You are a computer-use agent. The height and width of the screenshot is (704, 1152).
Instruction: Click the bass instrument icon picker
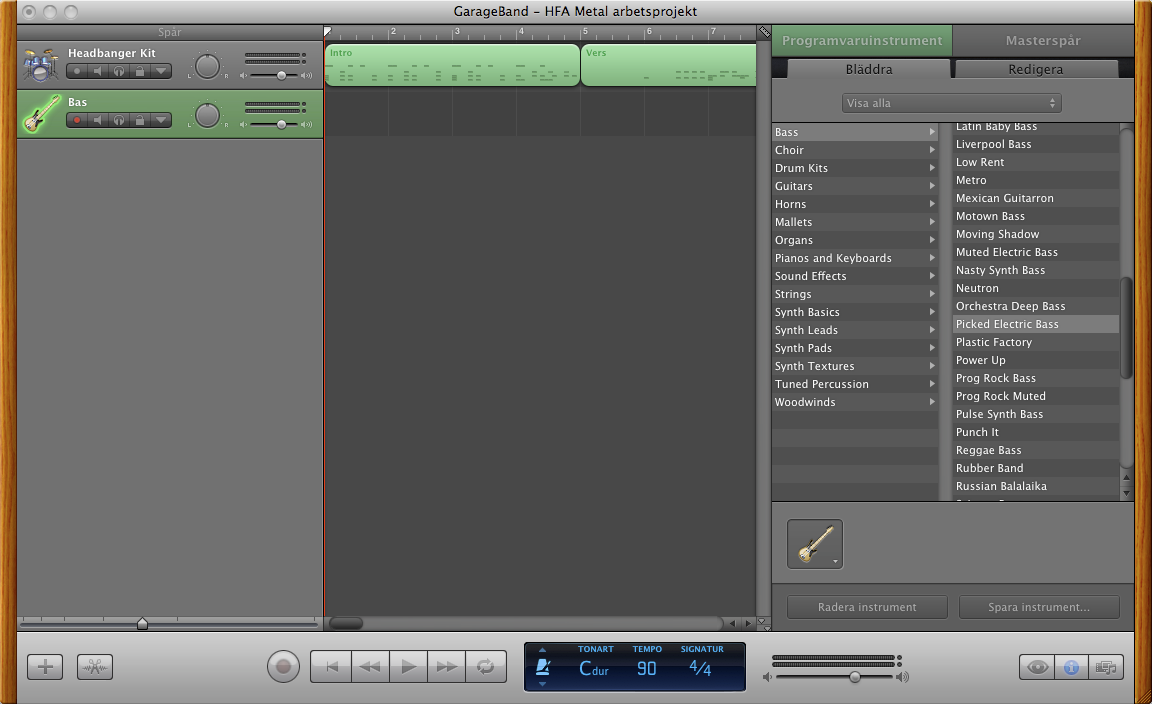point(815,544)
